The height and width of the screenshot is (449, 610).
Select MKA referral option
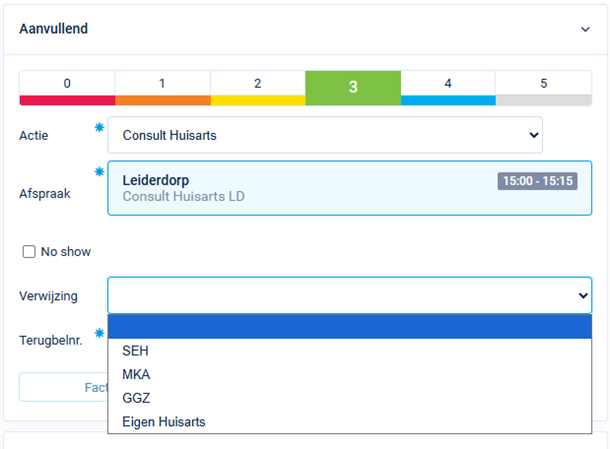[x=136, y=375]
